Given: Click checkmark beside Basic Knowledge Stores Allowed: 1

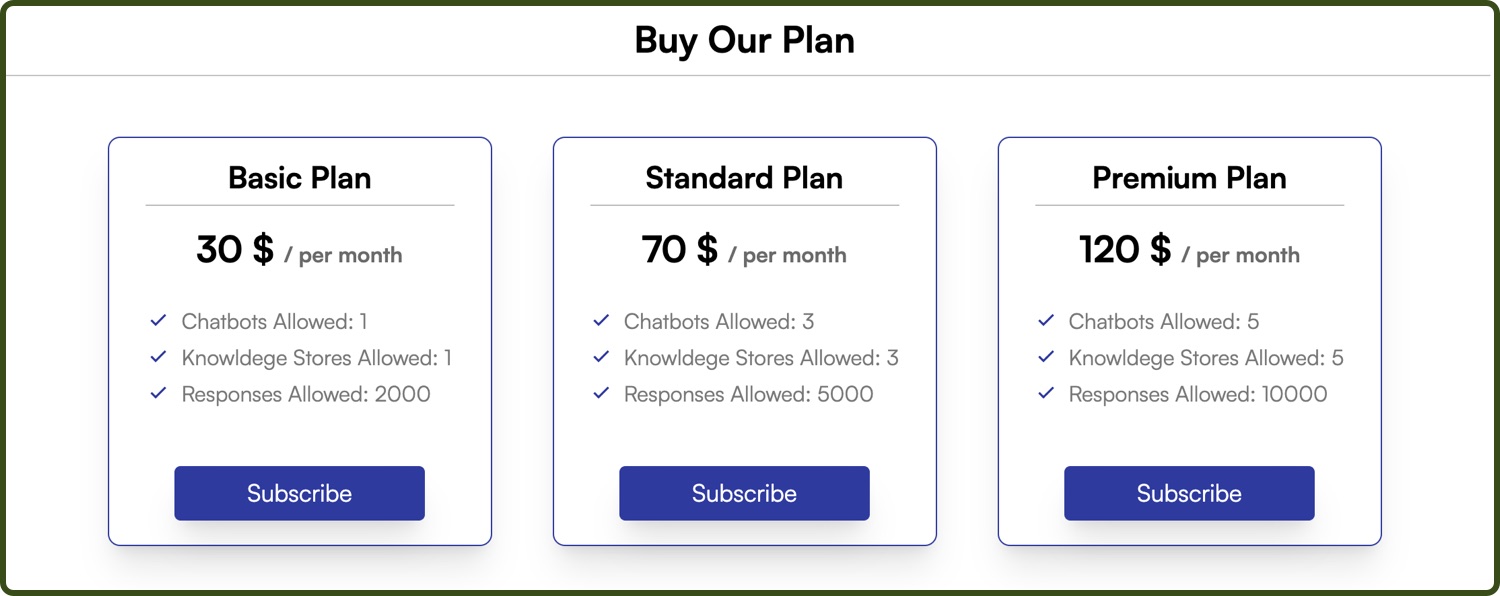Looking at the screenshot, I should coord(158,357).
